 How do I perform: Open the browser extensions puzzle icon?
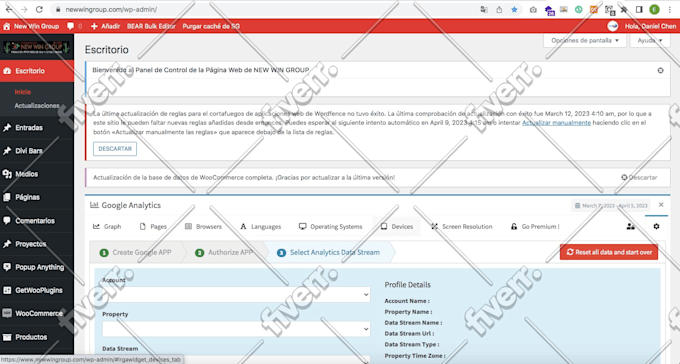coord(624,10)
